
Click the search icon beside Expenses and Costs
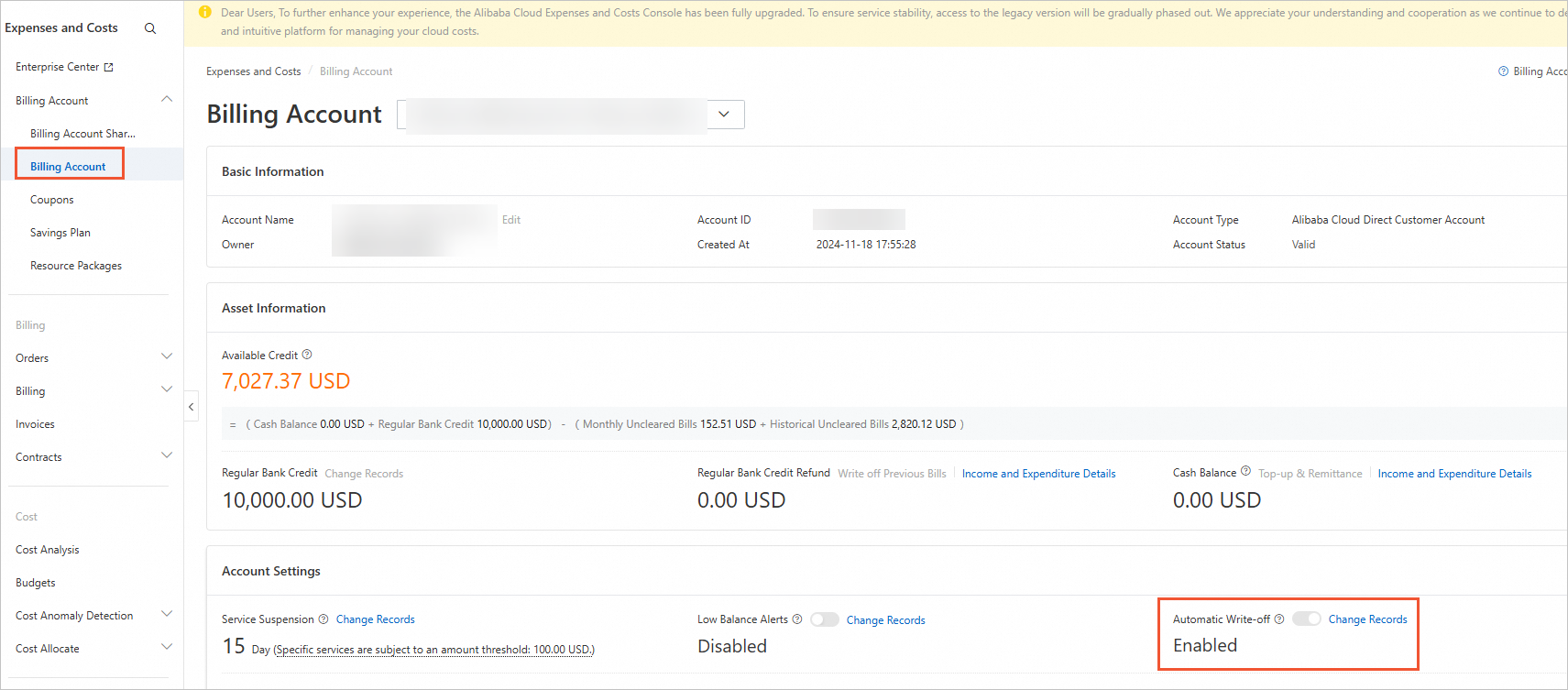[x=150, y=28]
